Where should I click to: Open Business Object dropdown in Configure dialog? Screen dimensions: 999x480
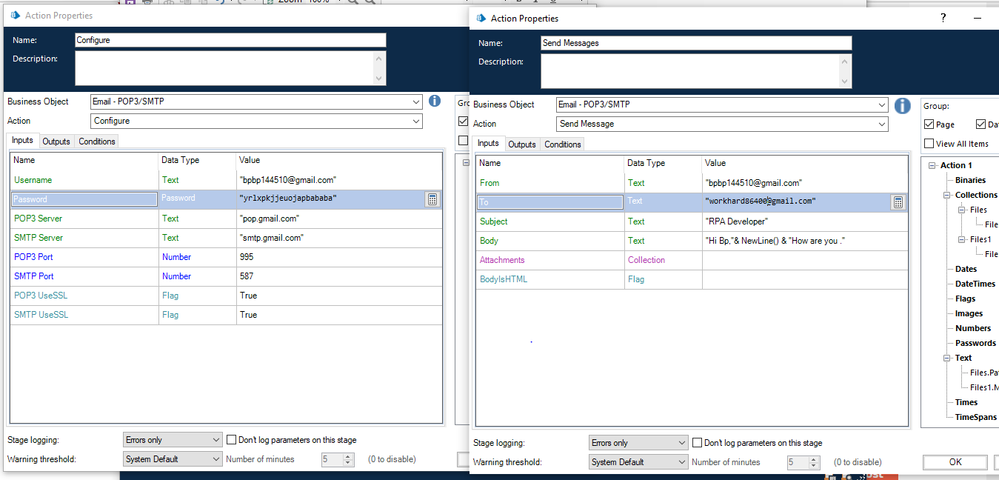pyautogui.click(x=256, y=101)
